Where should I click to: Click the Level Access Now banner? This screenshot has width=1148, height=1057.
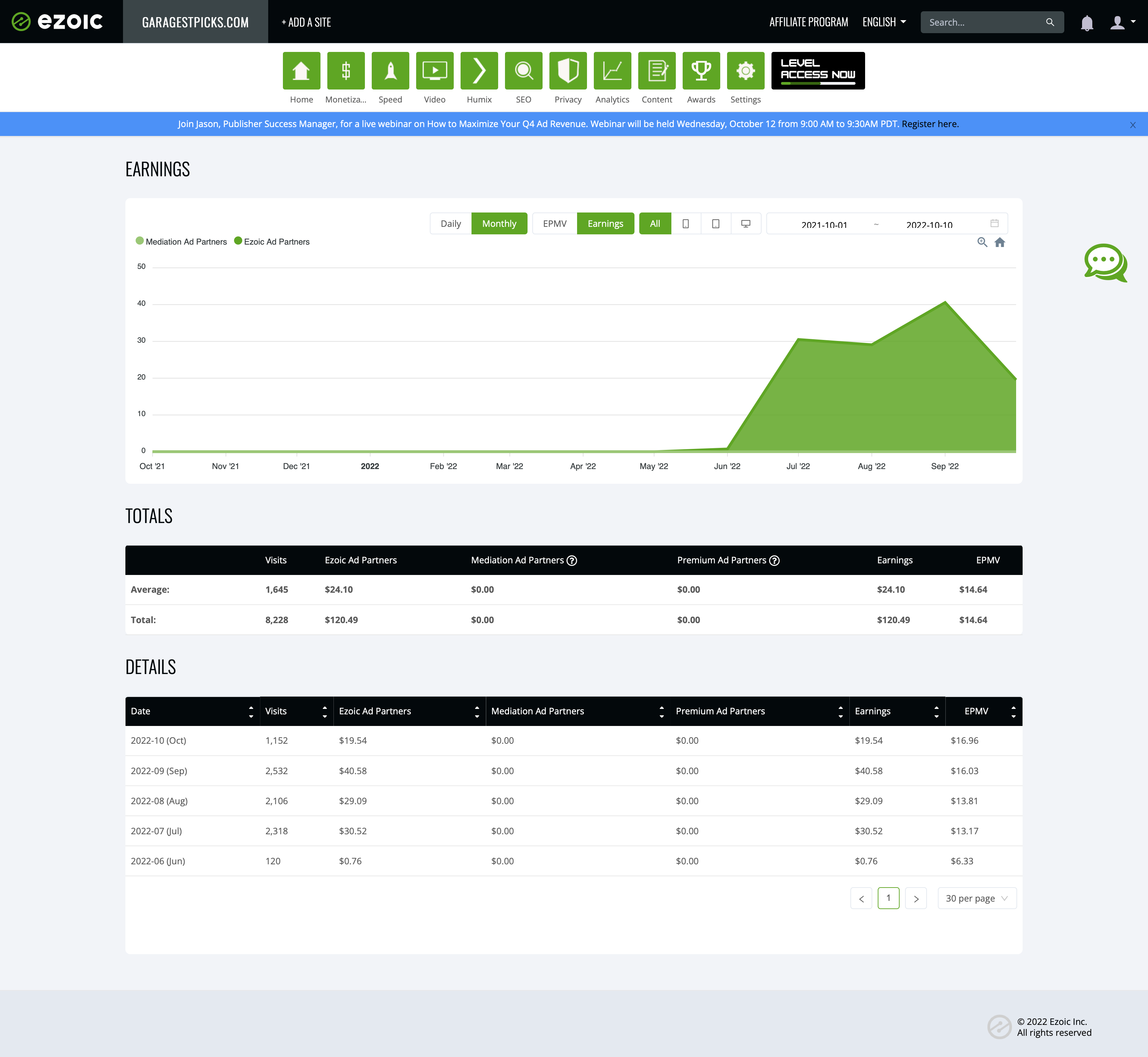(818, 71)
